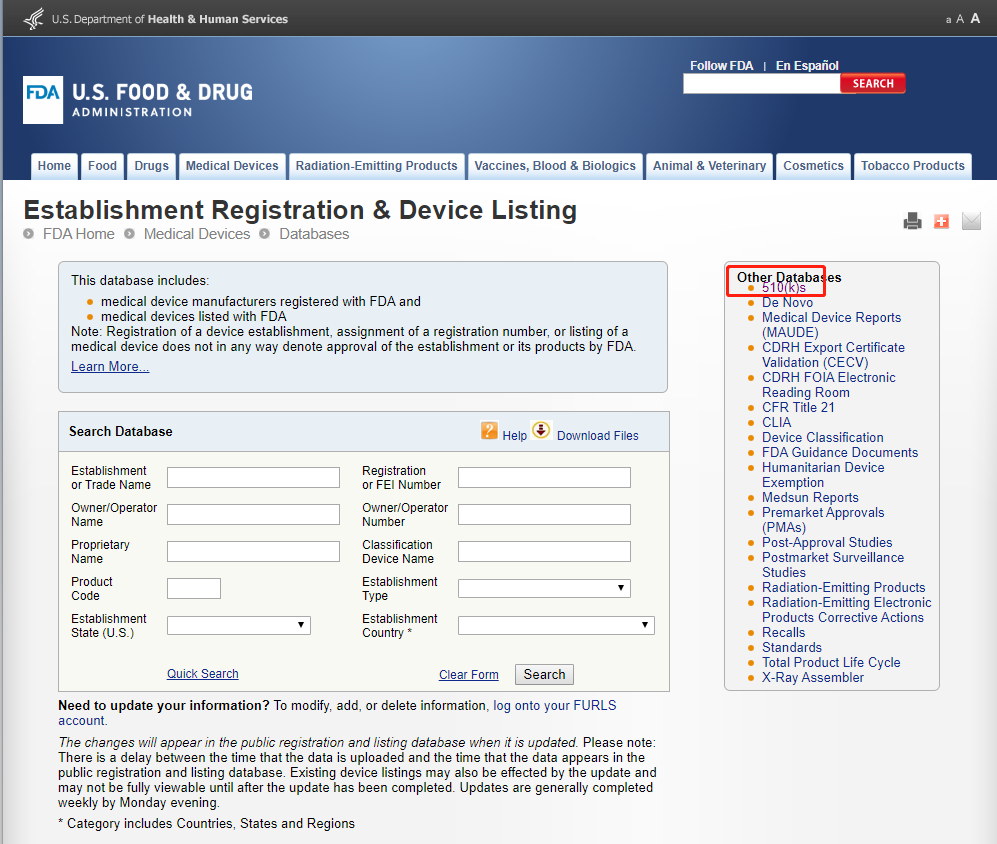The width and height of the screenshot is (997, 844).
Task: Open the CLIA link
Action: pos(776,422)
